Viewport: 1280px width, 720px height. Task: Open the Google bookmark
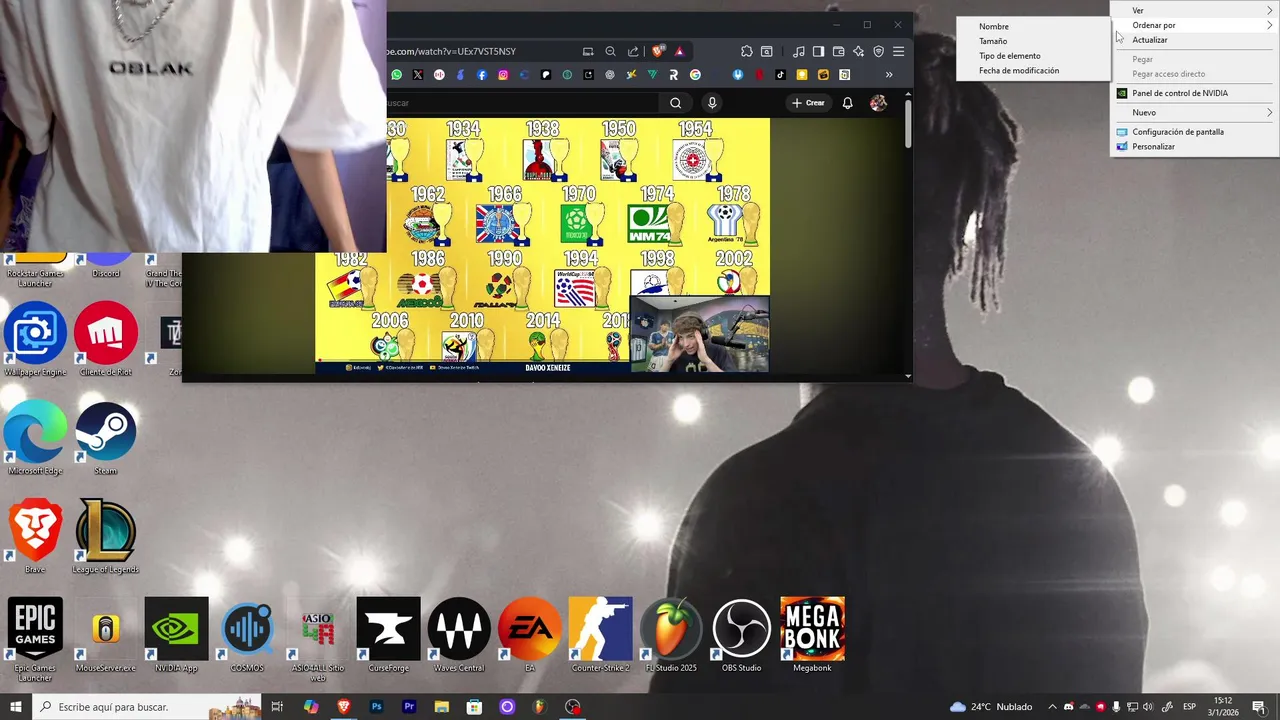pyautogui.click(x=695, y=75)
